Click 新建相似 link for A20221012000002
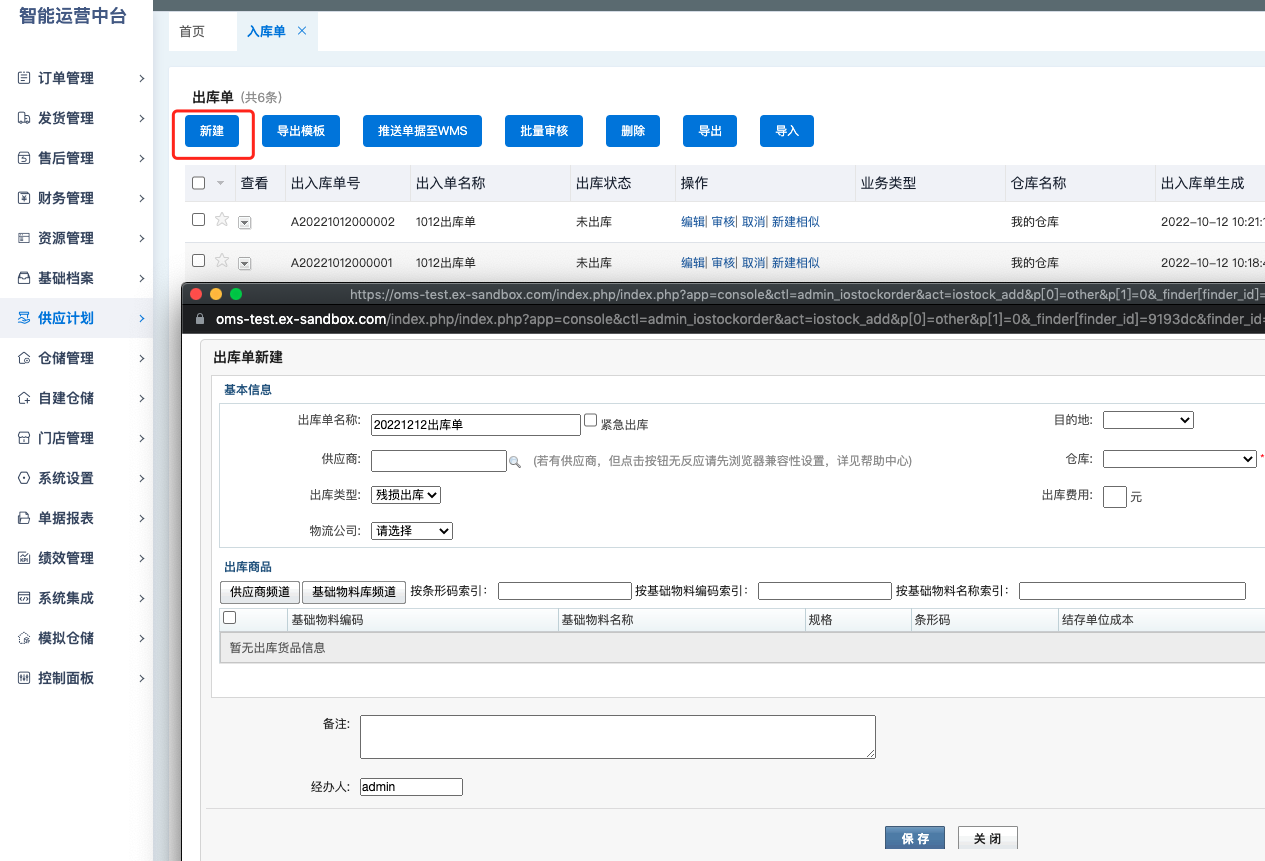This screenshot has width=1265, height=861. 796,222
